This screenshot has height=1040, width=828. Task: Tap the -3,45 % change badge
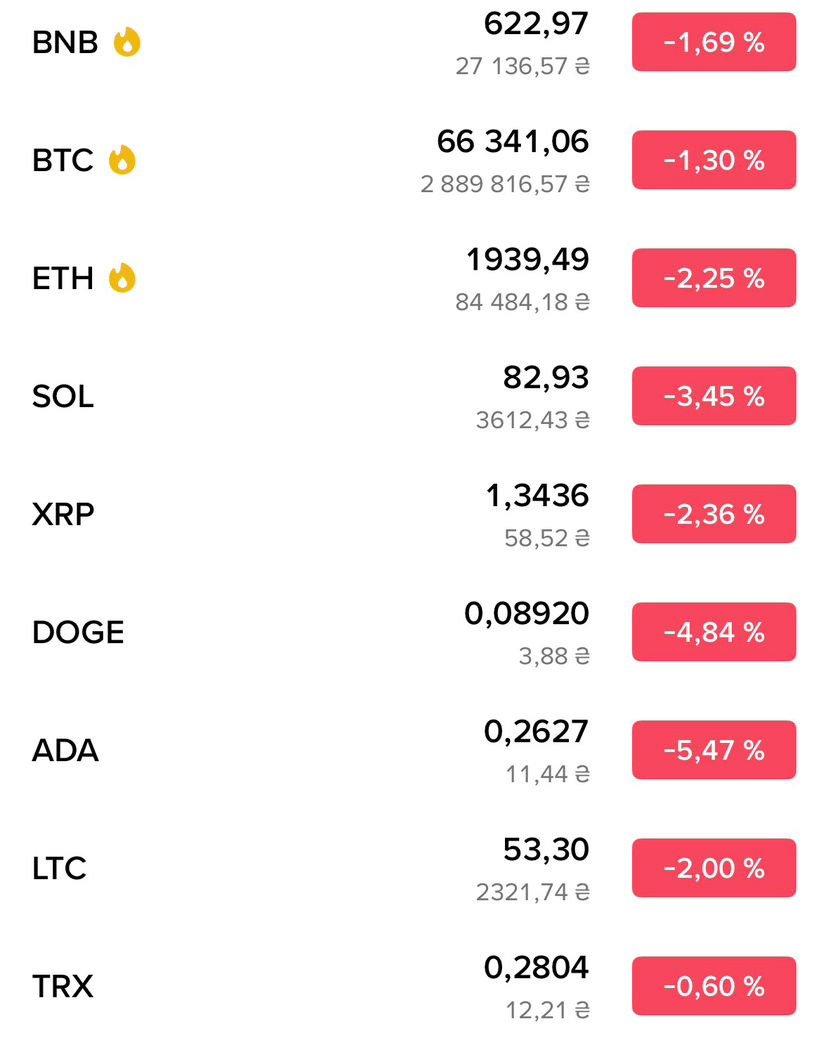pos(714,396)
